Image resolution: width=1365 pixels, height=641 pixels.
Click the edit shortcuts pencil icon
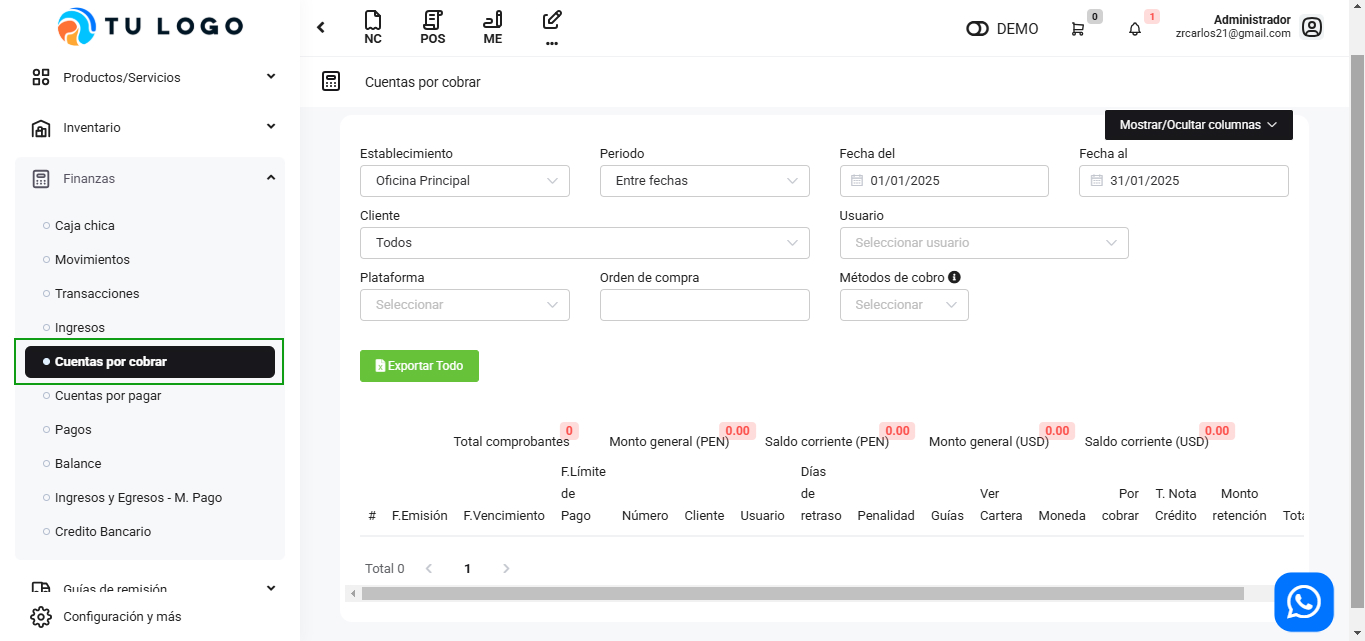click(x=552, y=22)
